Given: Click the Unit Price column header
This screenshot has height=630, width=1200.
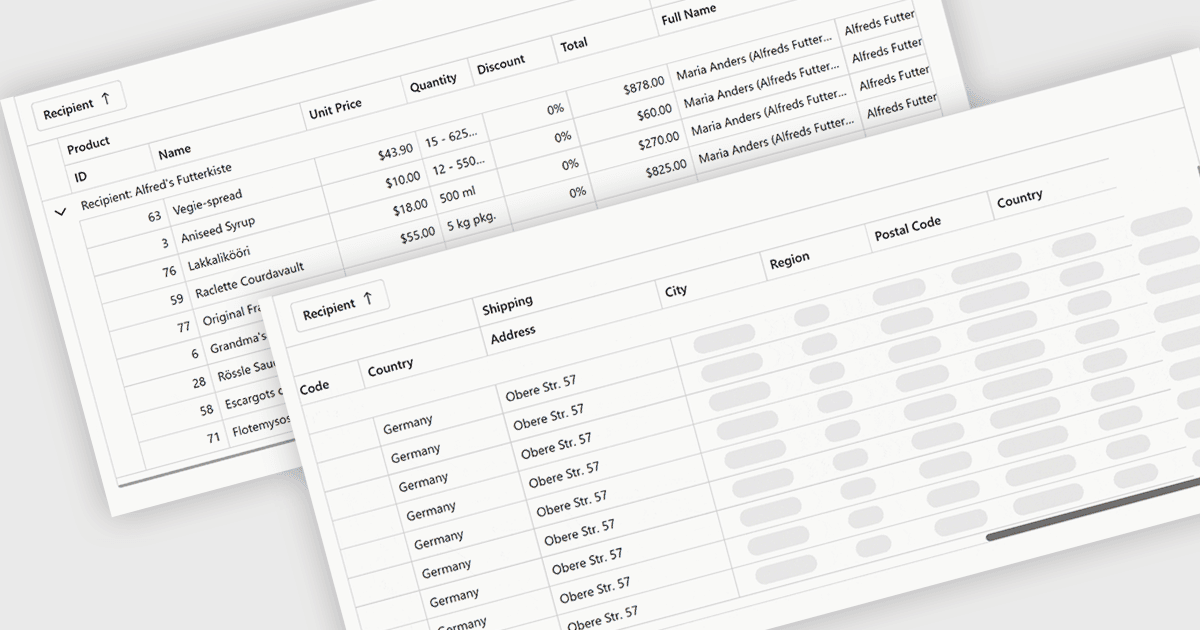Looking at the screenshot, I should (x=335, y=108).
